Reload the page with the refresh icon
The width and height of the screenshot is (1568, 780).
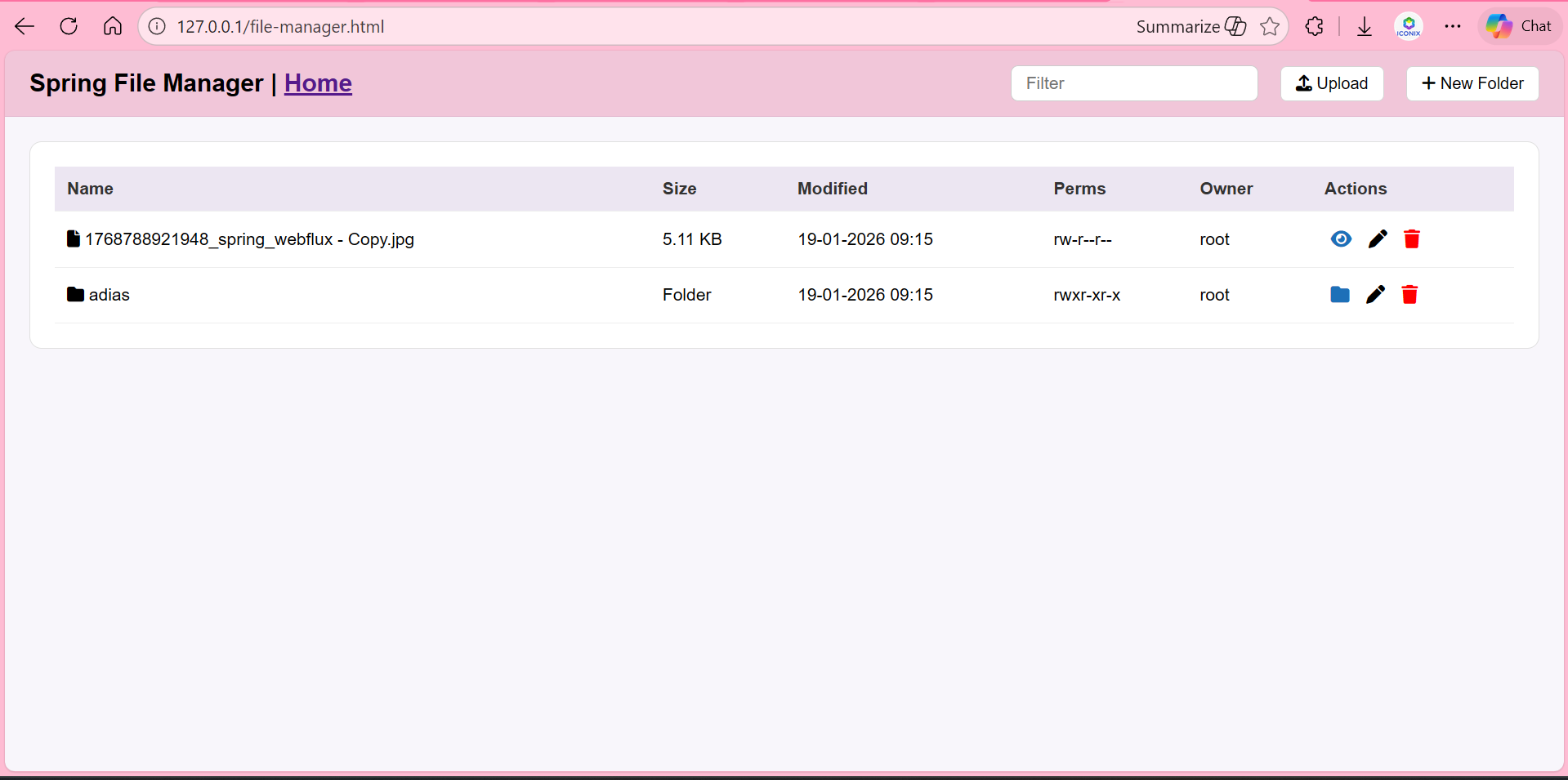coord(69,27)
